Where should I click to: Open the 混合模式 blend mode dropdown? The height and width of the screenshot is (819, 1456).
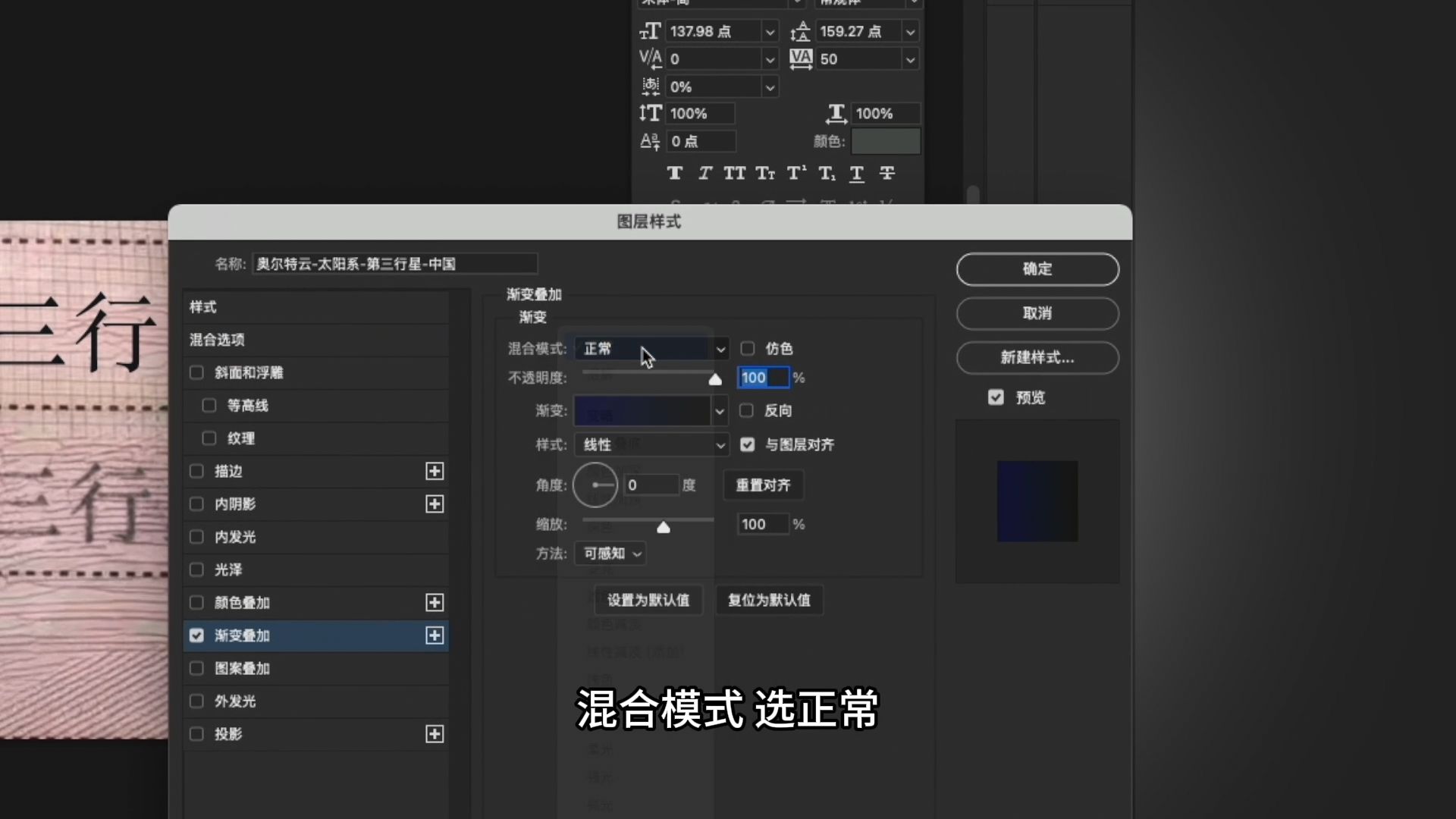point(652,349)
